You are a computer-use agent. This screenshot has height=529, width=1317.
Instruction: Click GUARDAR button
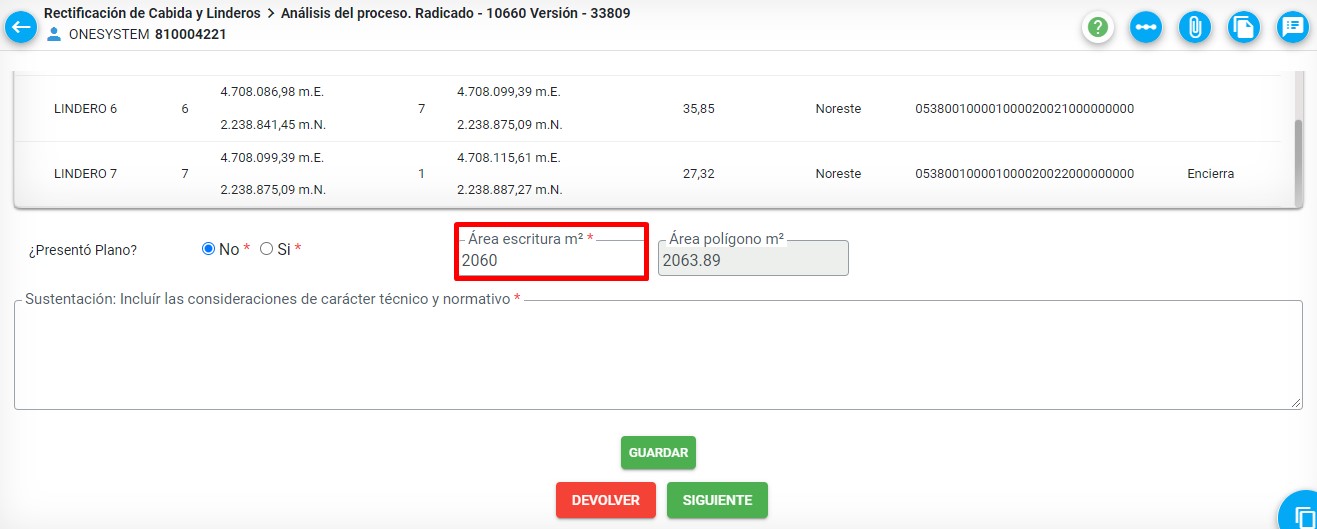coord(658,453)
